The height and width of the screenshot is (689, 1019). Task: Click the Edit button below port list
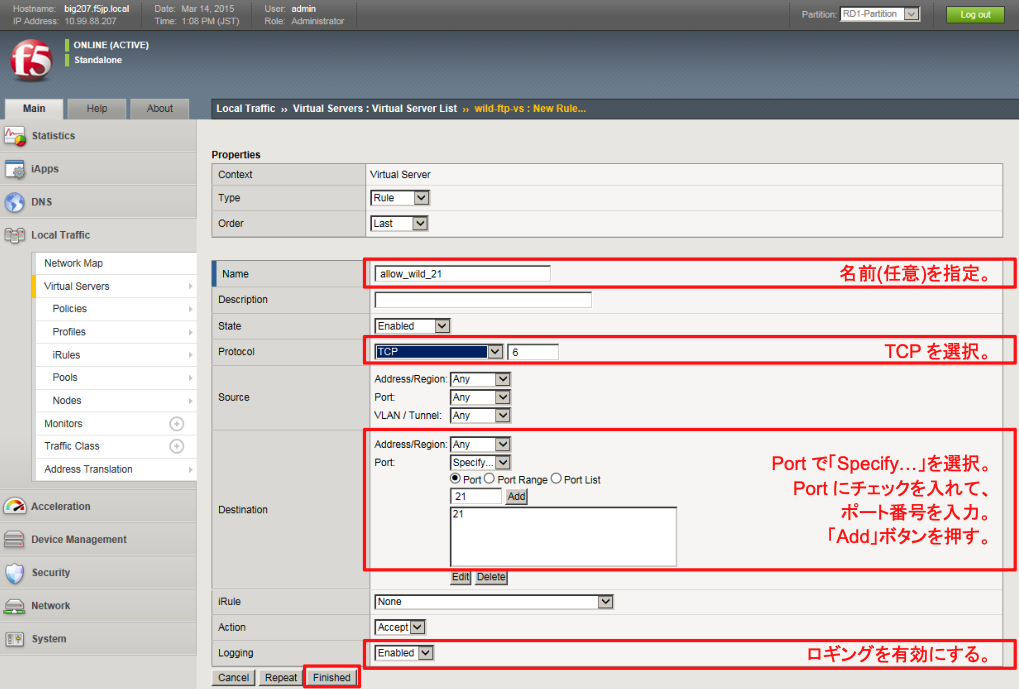461,577
